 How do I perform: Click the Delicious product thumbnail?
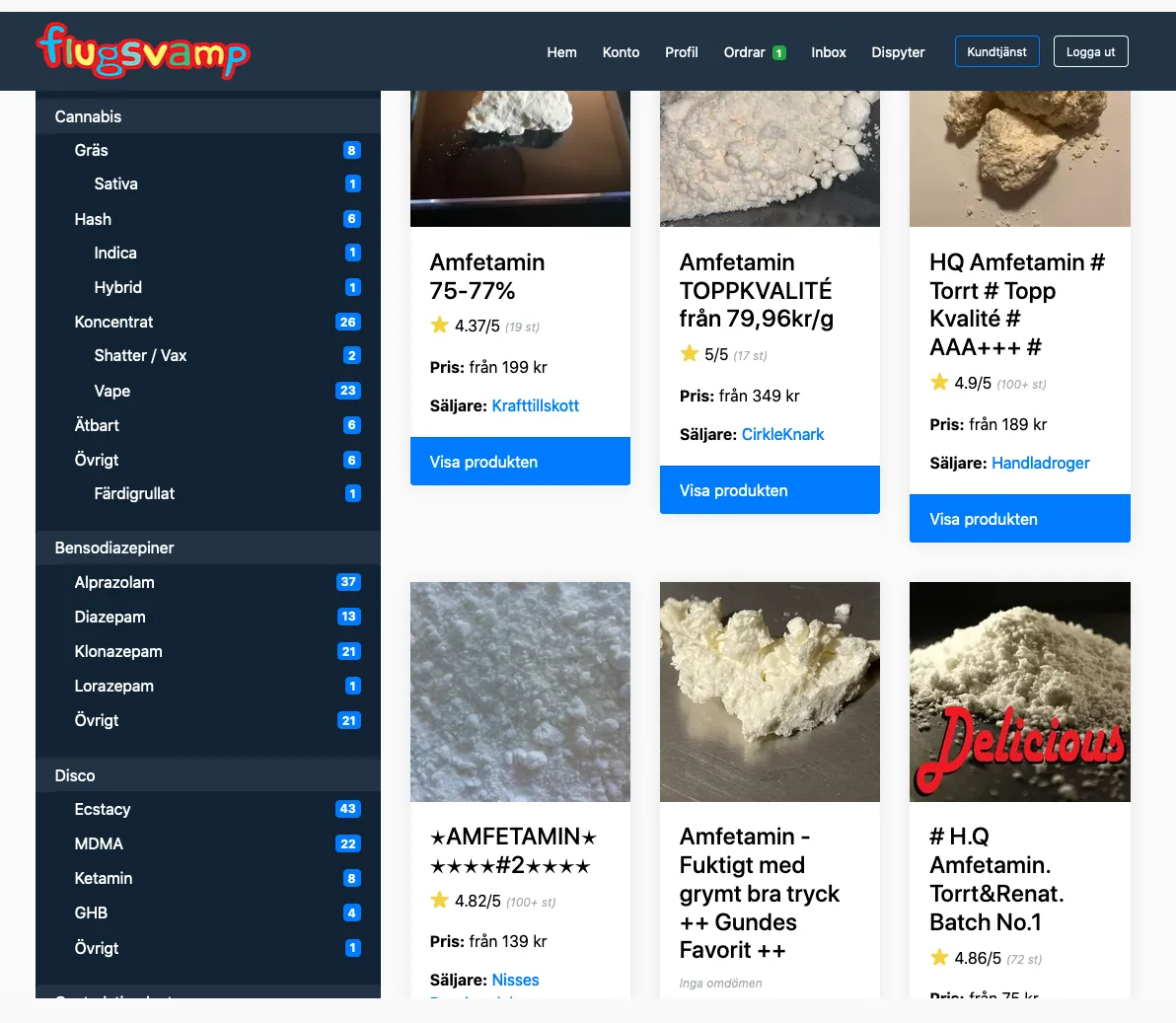(1019, 692)
